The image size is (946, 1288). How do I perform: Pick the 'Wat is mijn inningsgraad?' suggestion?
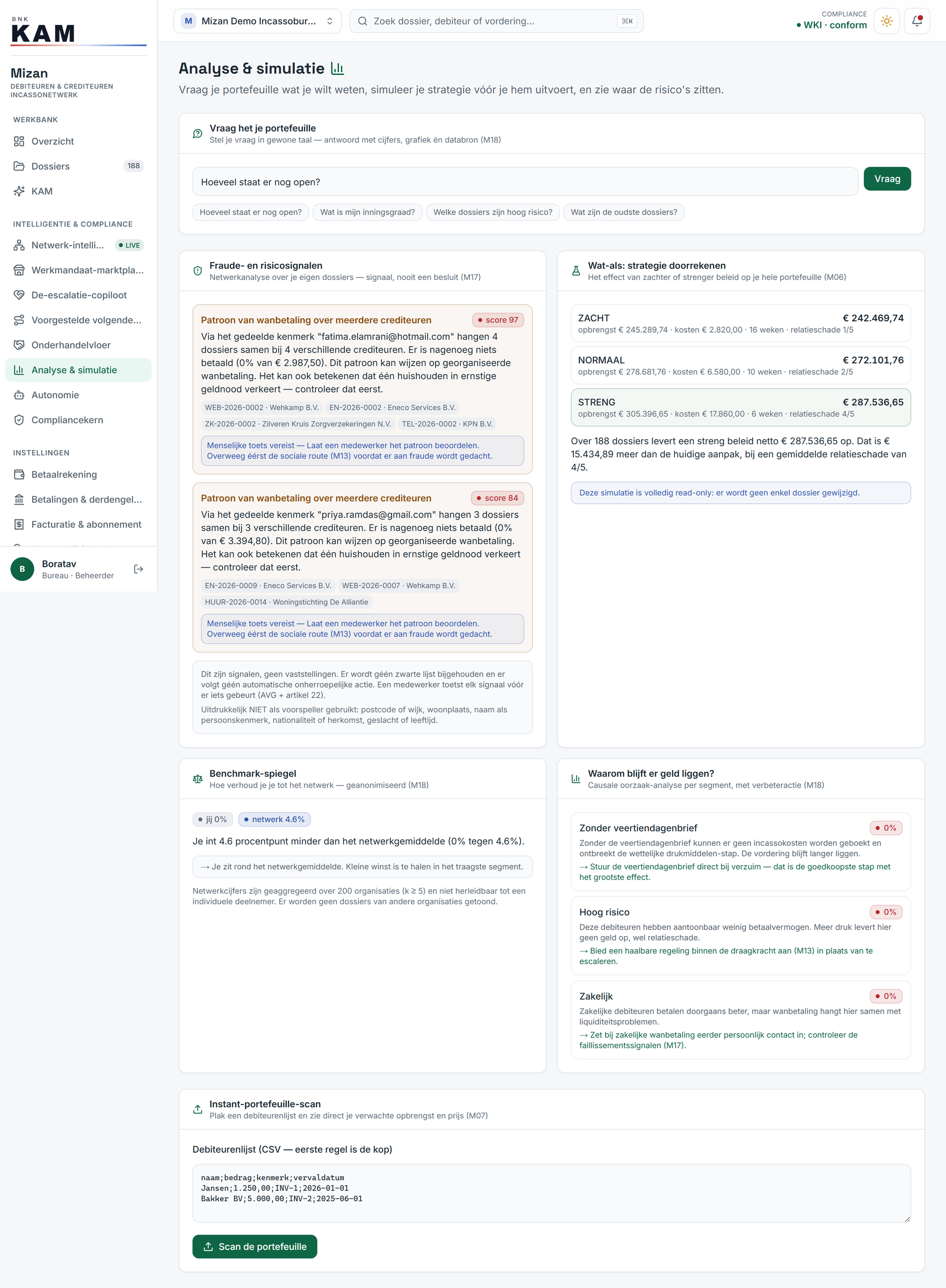click(x=368, y=212)
